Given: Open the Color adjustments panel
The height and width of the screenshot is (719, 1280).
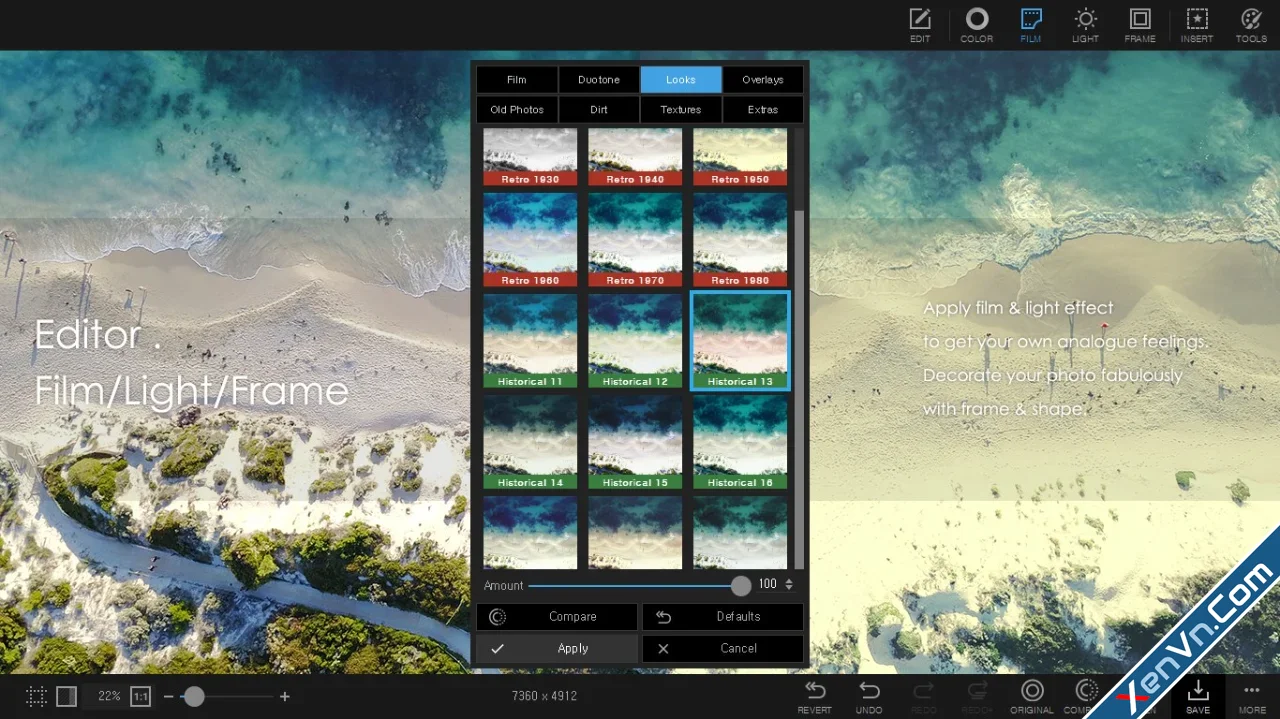Looking at the screenshot, I should (x=976, y=25).
